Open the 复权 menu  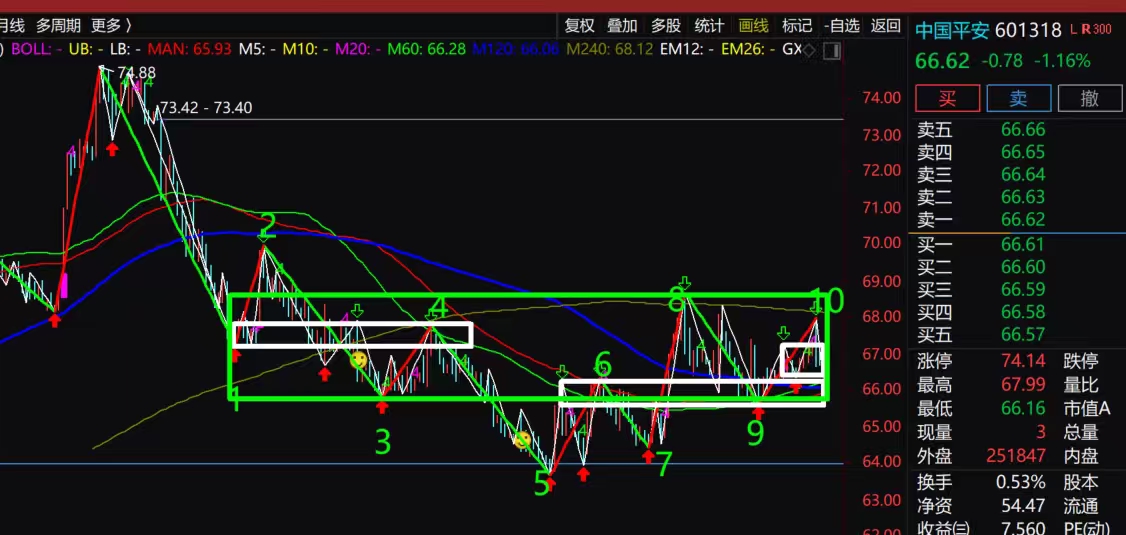(580, 26)
